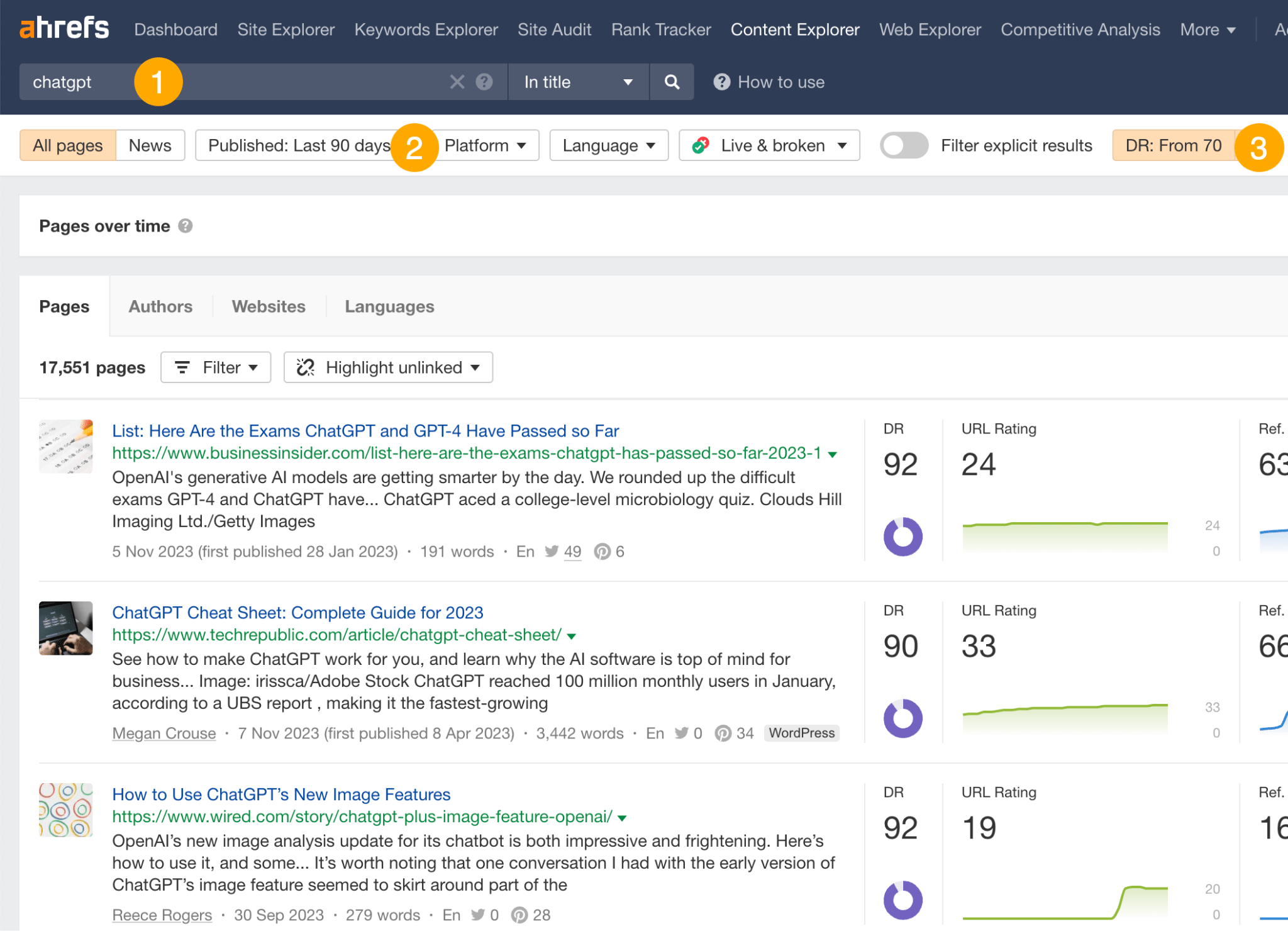Click the search magnifier icon
This screenshot has width=1288, height=931.
pyautogui.click(x=671, y=81)
